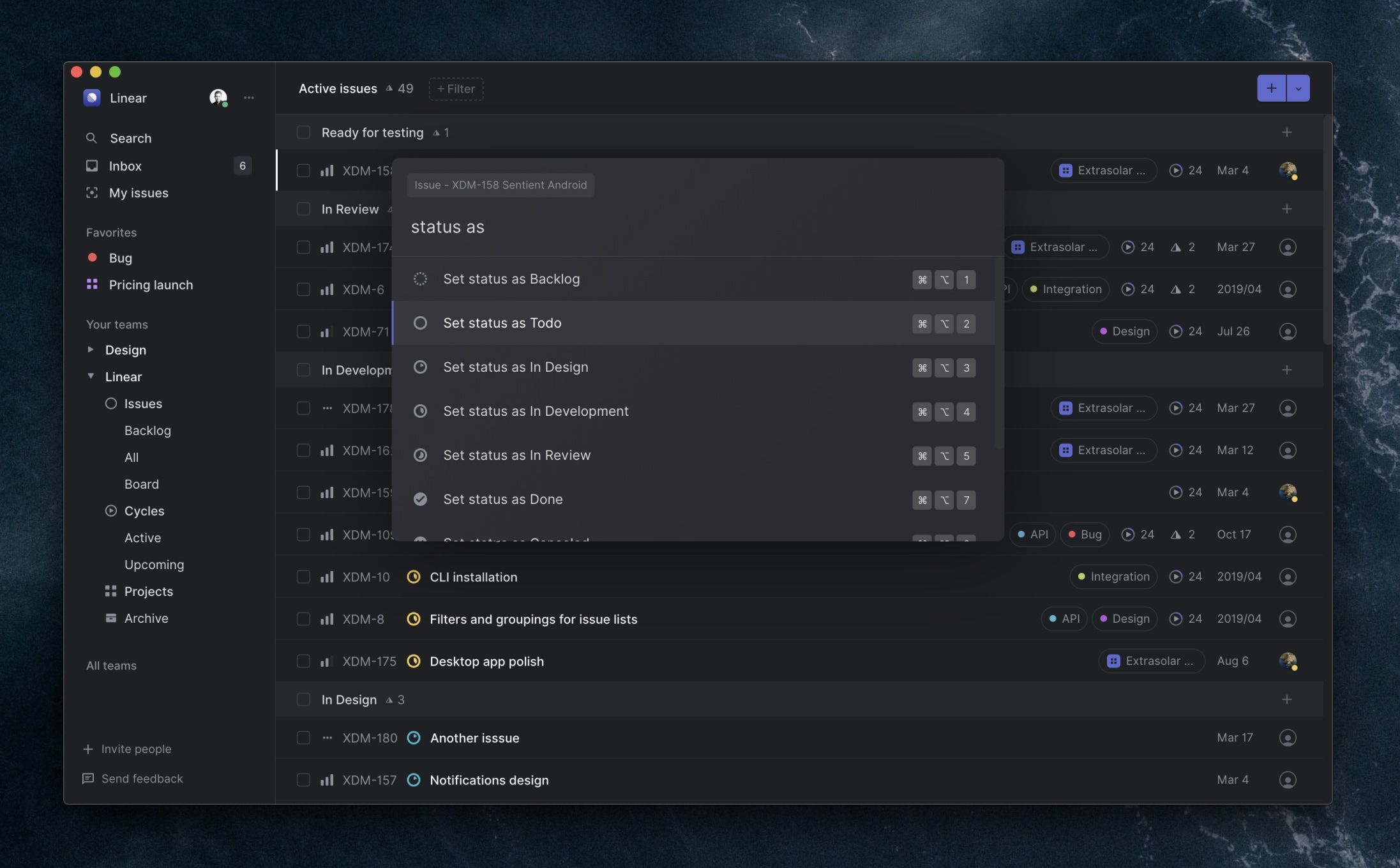Expand the Design team in sidebar
The width and height of the screenshot is (1400, 868).
[90, 349]
